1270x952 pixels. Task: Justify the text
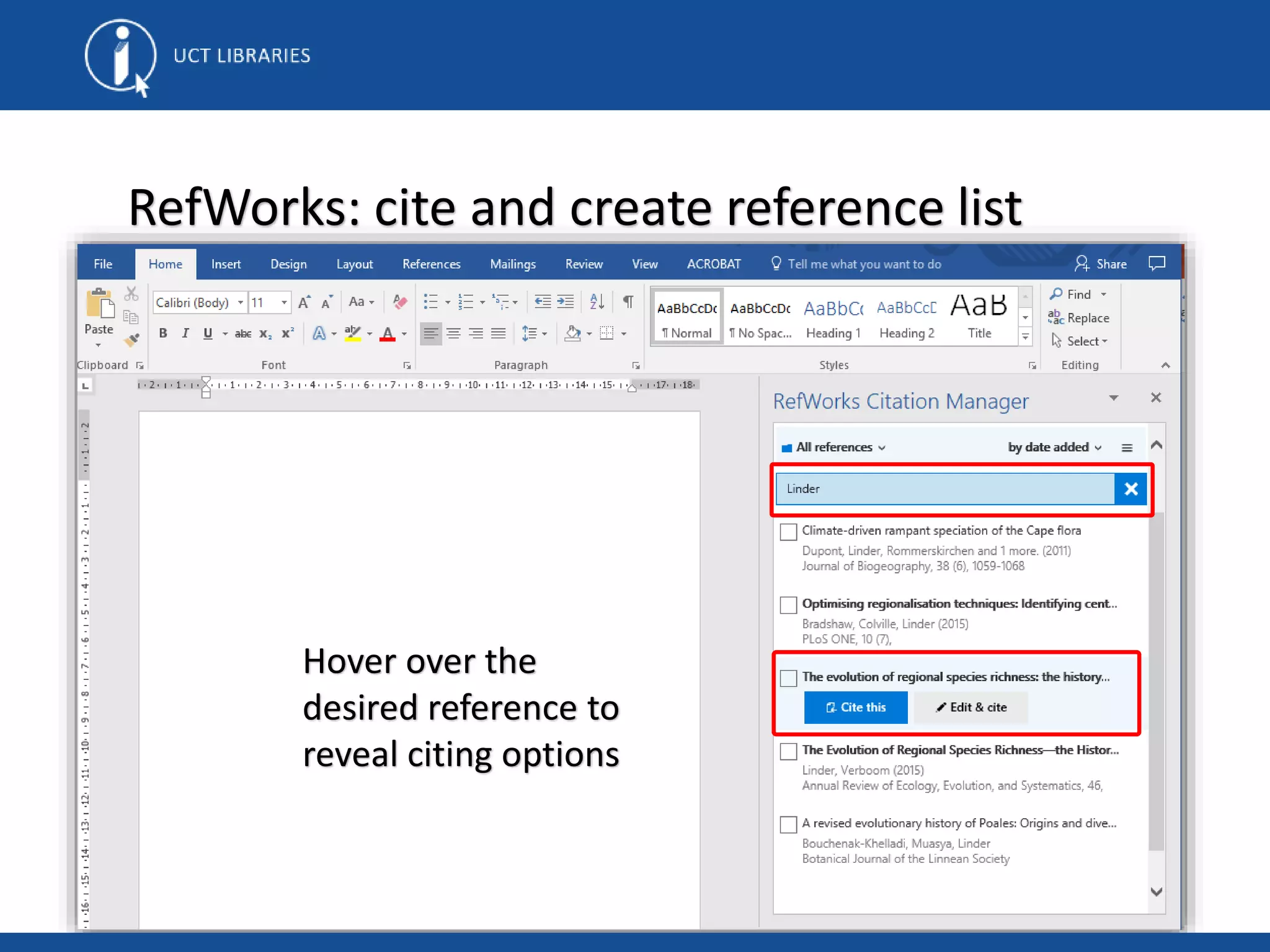499,334
